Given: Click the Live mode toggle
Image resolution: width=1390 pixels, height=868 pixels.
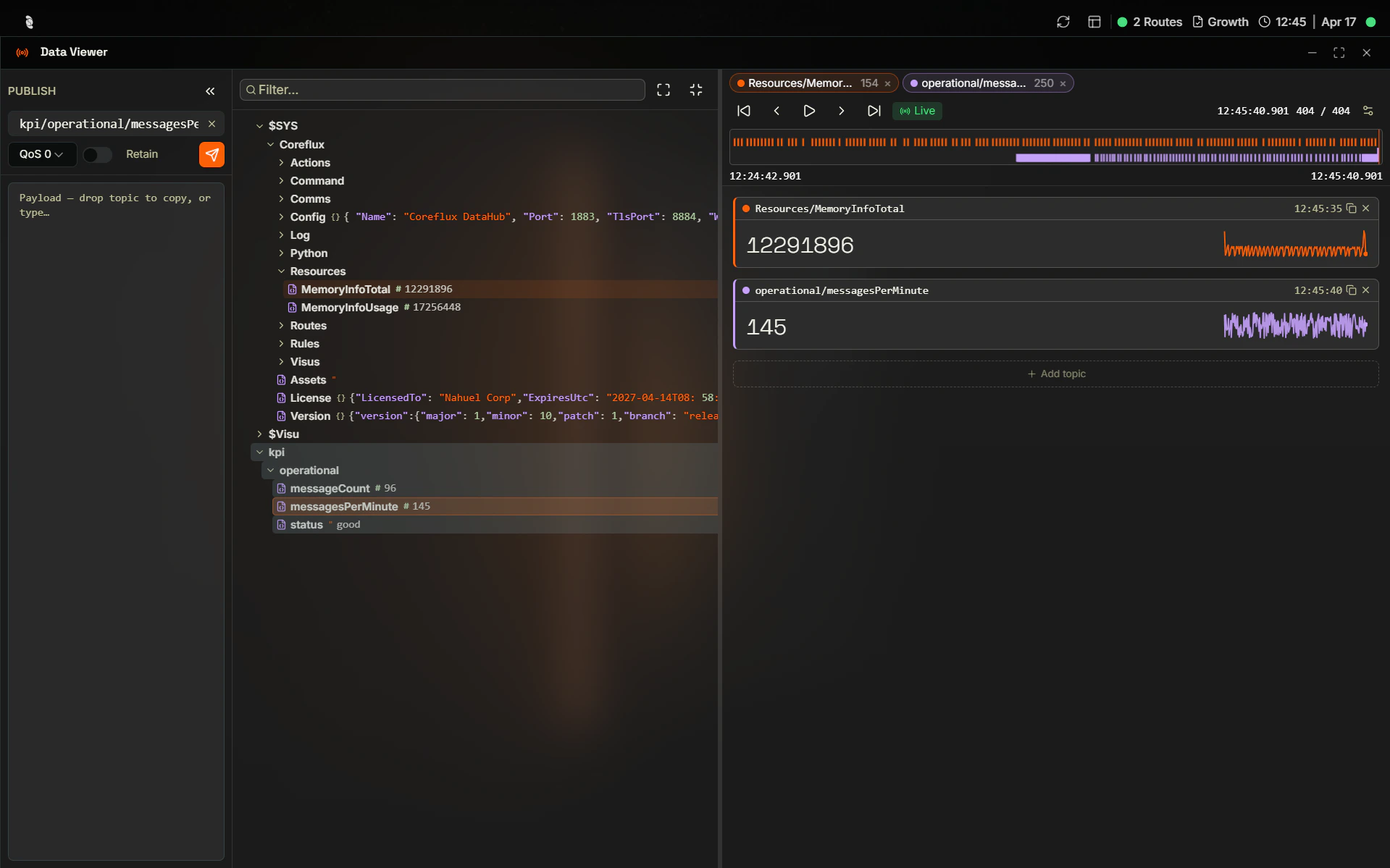Looking at the screenshot, I should [917, 111].
